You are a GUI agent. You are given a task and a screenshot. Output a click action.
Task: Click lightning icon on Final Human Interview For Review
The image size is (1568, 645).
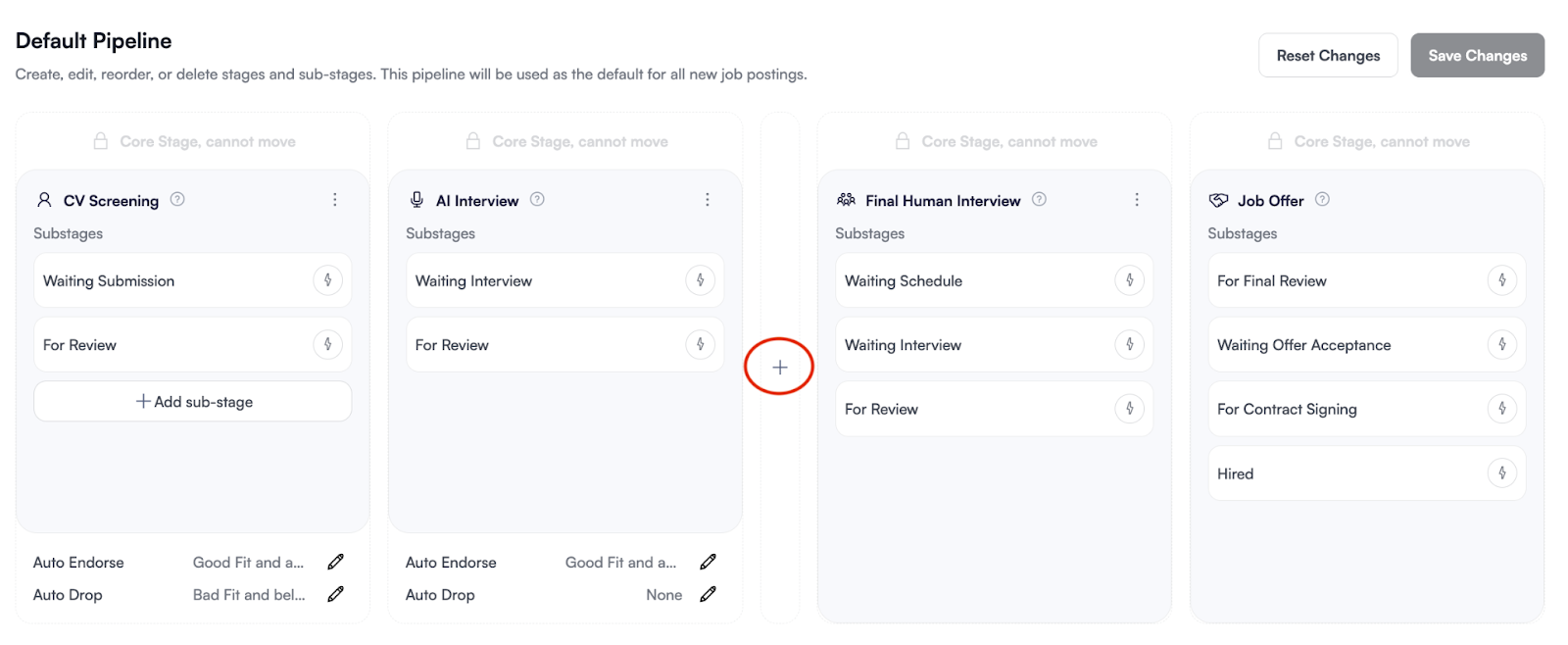1129,409
